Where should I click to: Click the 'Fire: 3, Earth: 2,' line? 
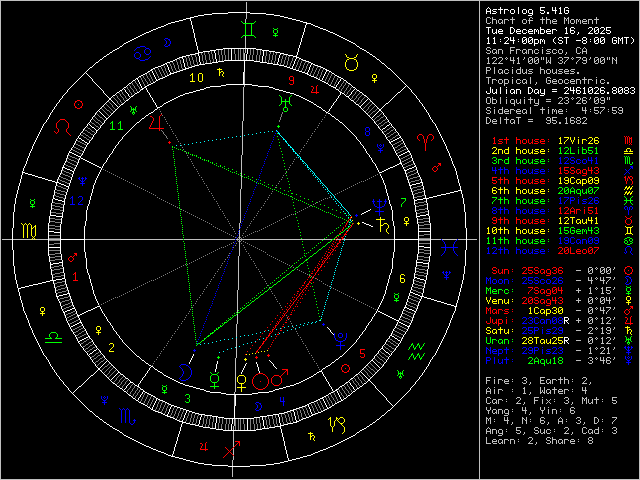point(539,380)
